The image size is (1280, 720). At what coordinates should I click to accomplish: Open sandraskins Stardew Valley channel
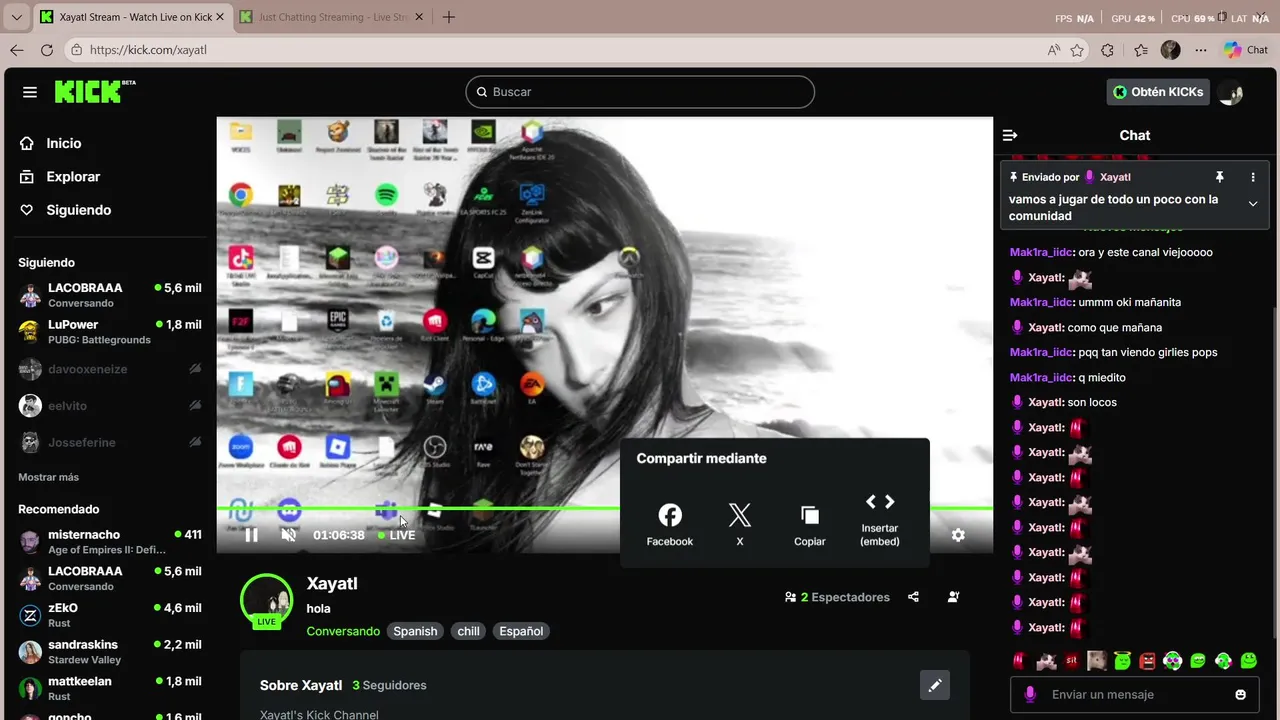[x=110, y=652]
